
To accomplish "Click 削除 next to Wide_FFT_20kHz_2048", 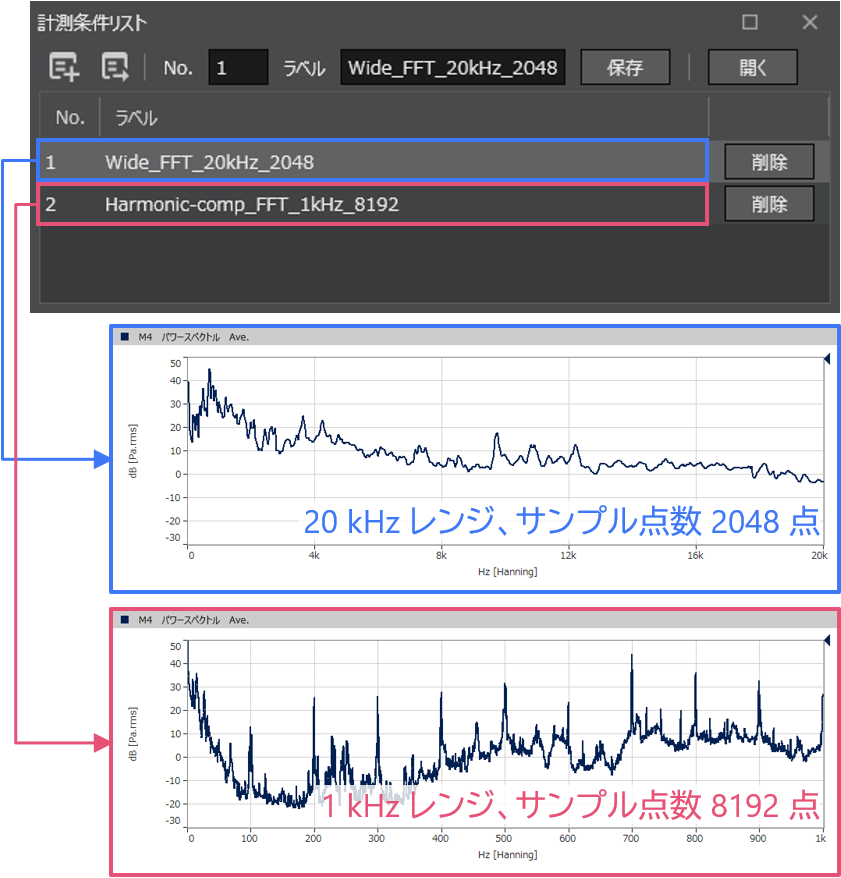I will coord(769,161).
